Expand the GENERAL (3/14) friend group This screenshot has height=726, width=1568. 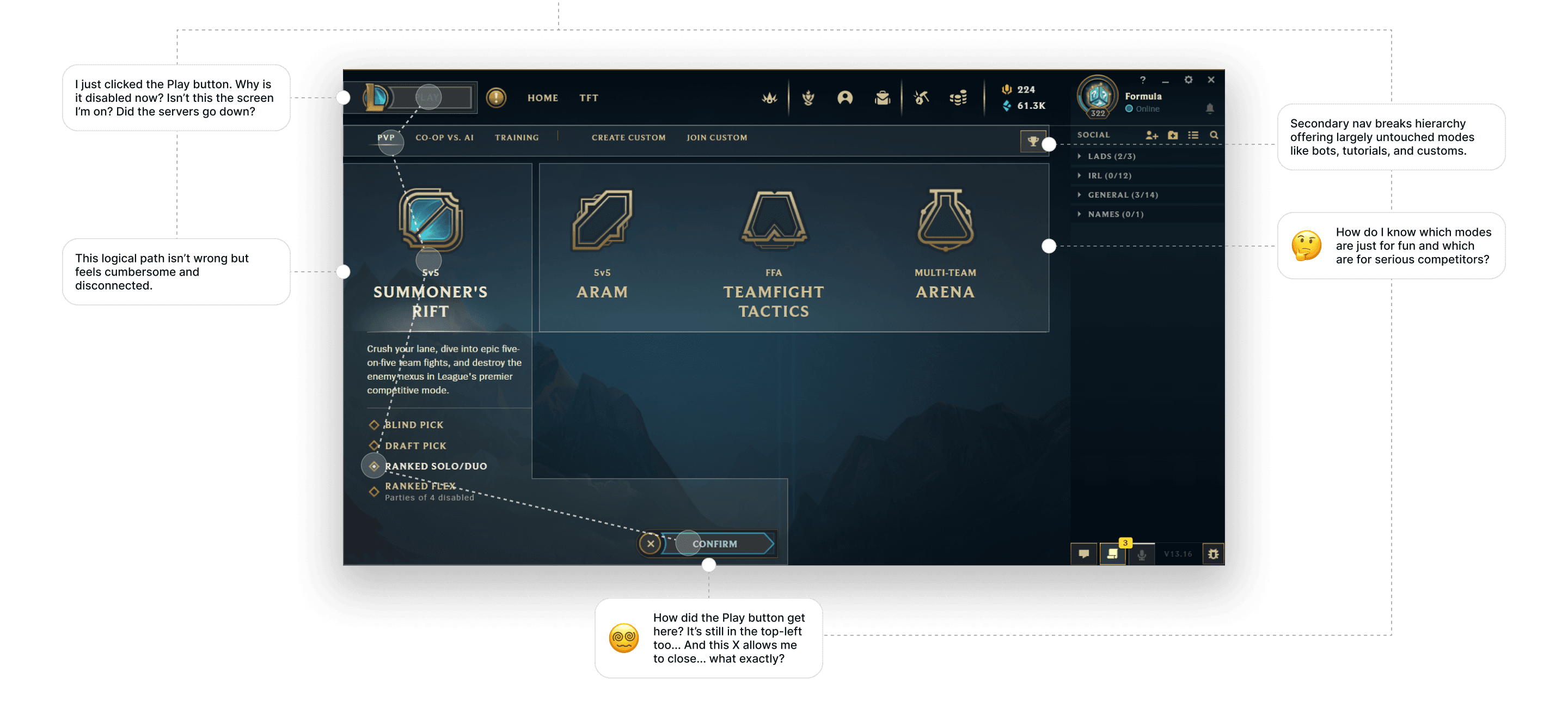1147,195
